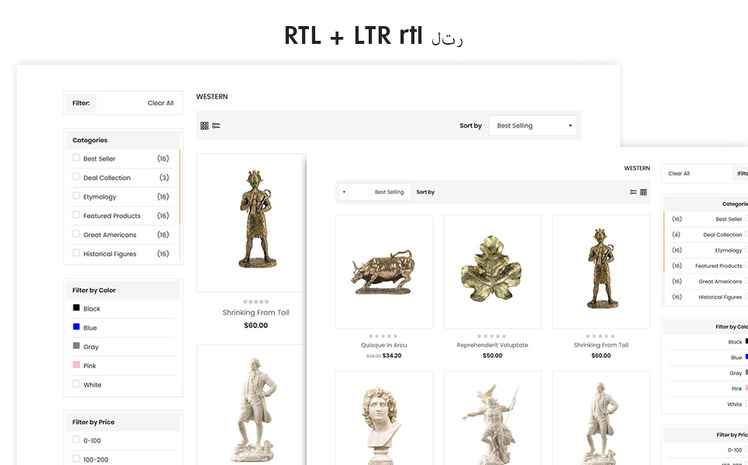The height and width of the screenshot is (465, 748).
Task: Open Shrinking From Toil title in RTL window
Action: tap(601, 345)
